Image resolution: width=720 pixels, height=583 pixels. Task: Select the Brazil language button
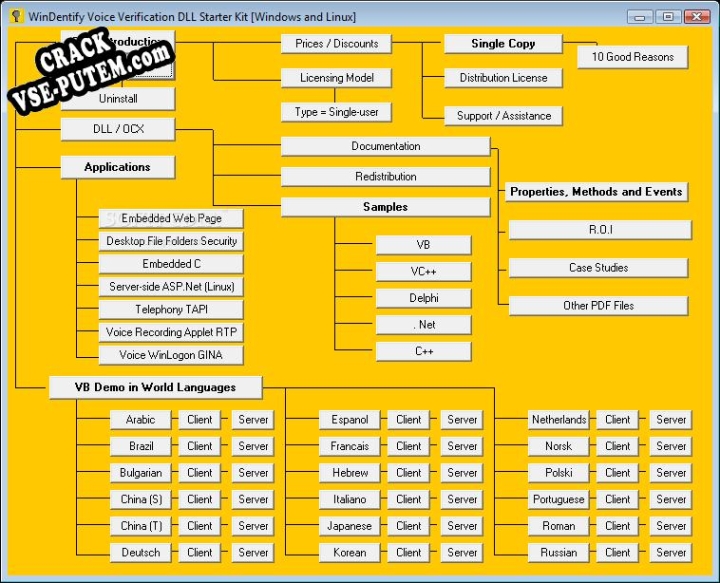coord(141,447)
